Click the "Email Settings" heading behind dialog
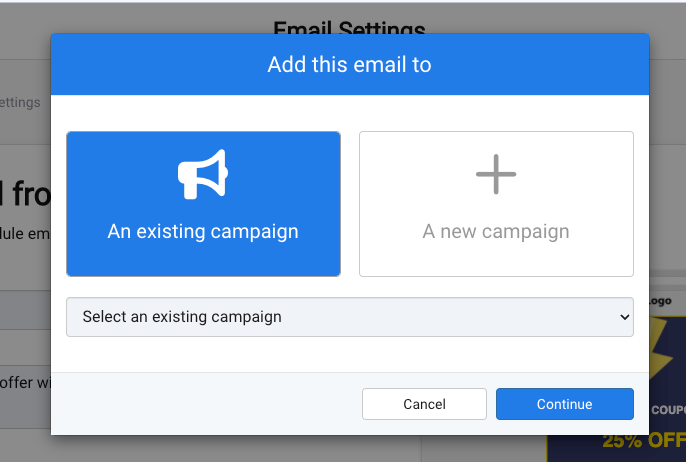Viewport: 686px width, 462px height. (349, 29)
